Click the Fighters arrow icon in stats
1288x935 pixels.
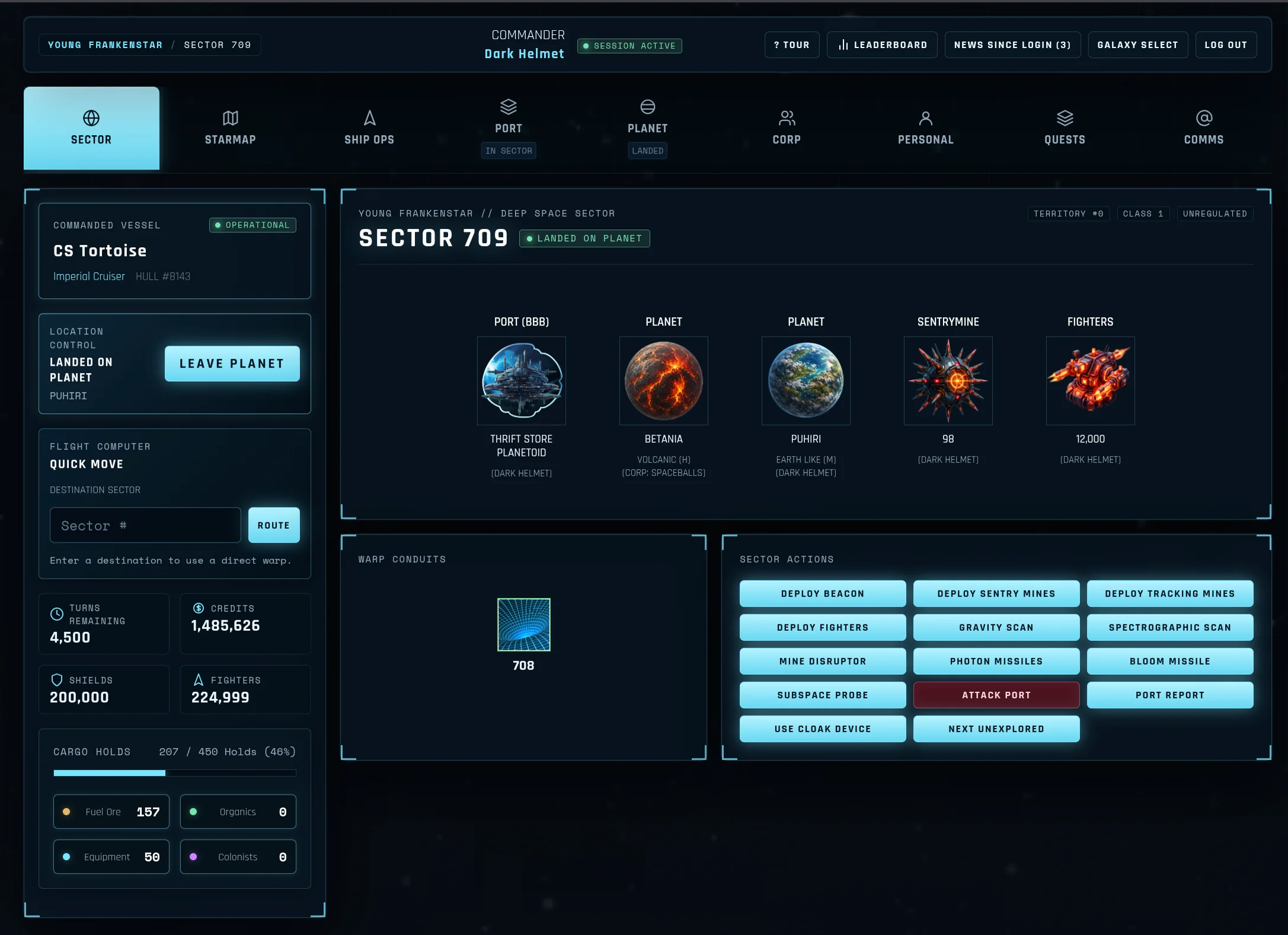tap(199, 680)
